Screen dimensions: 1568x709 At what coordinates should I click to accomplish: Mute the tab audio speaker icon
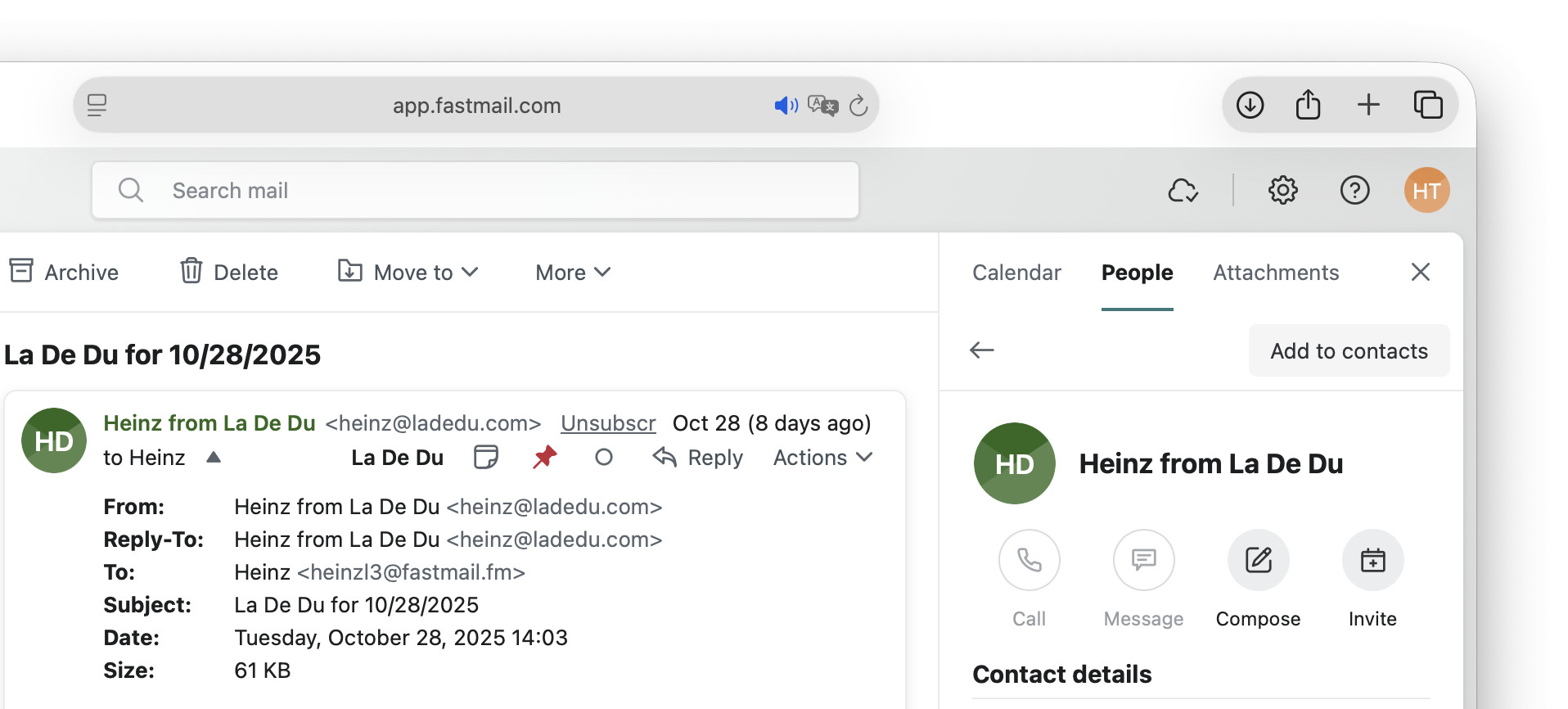pyautogui.click(x=786, y=105)
